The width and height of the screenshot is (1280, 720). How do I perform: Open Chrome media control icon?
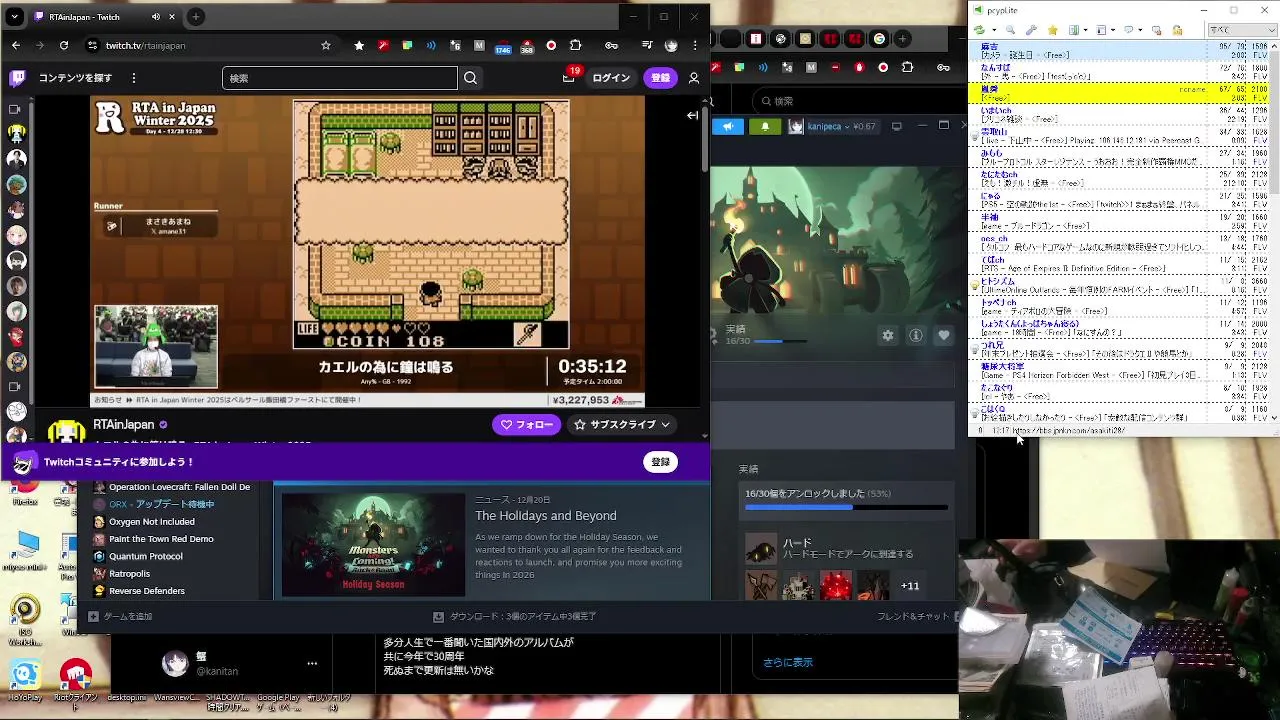[647, 45]
